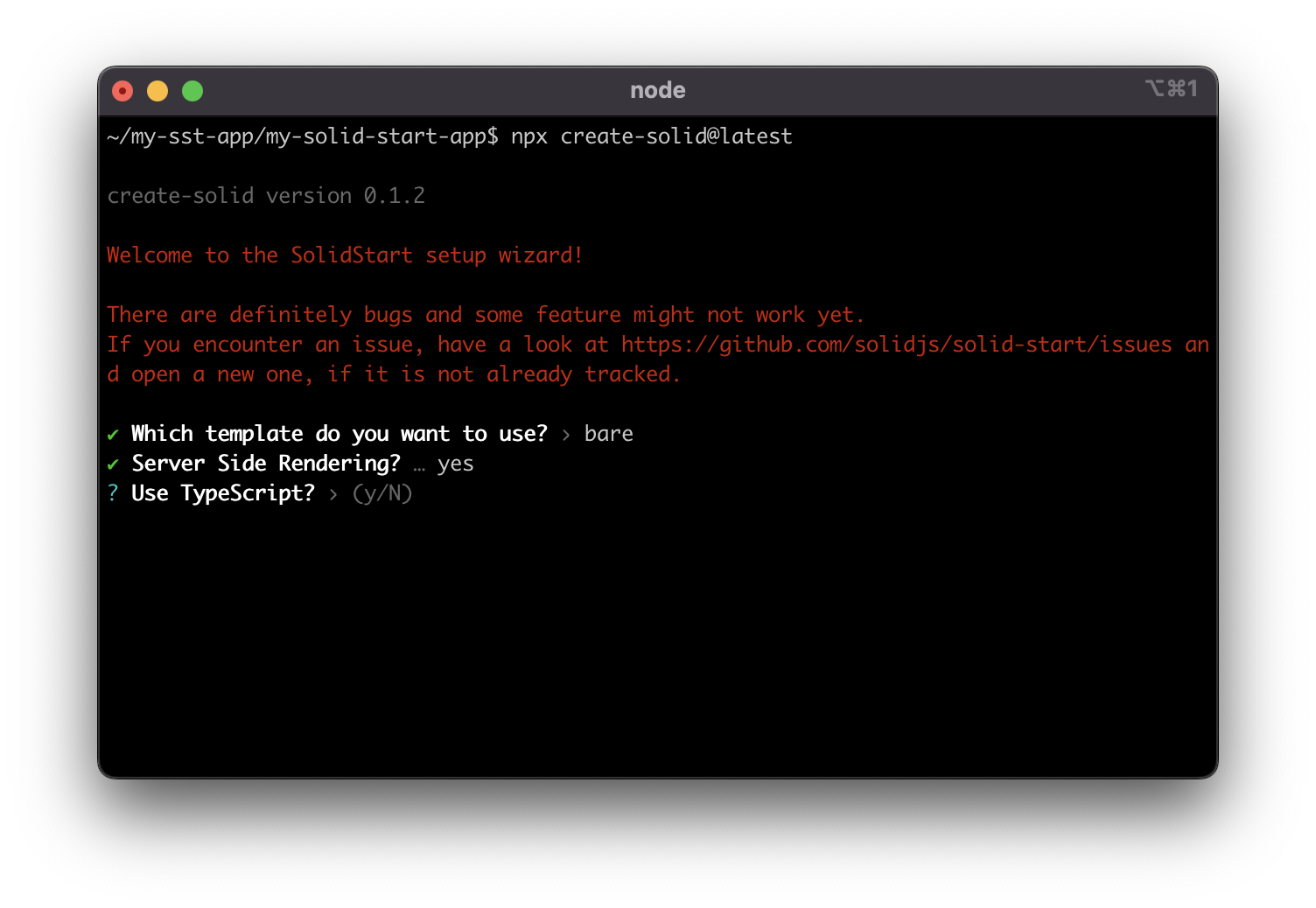Select the (y/N) TypeScript prompt option
Image resolution: width=1316 pixels, height=908 pixels.
click(x=382, y=493)
